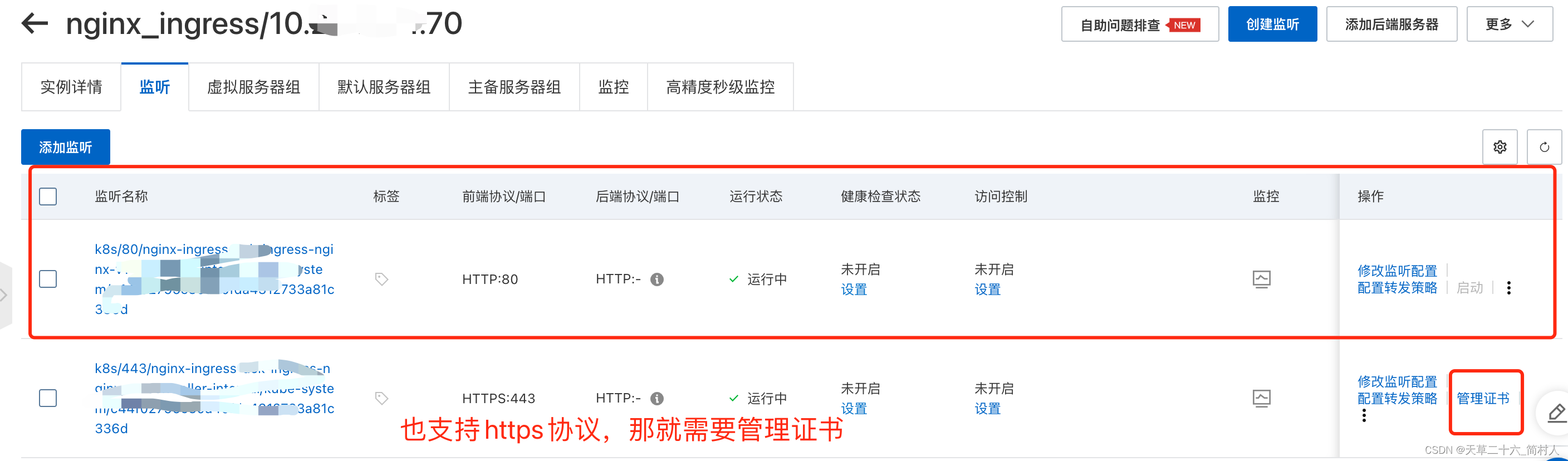Click 添加后端服务器 button

(x=1391, y=24)
